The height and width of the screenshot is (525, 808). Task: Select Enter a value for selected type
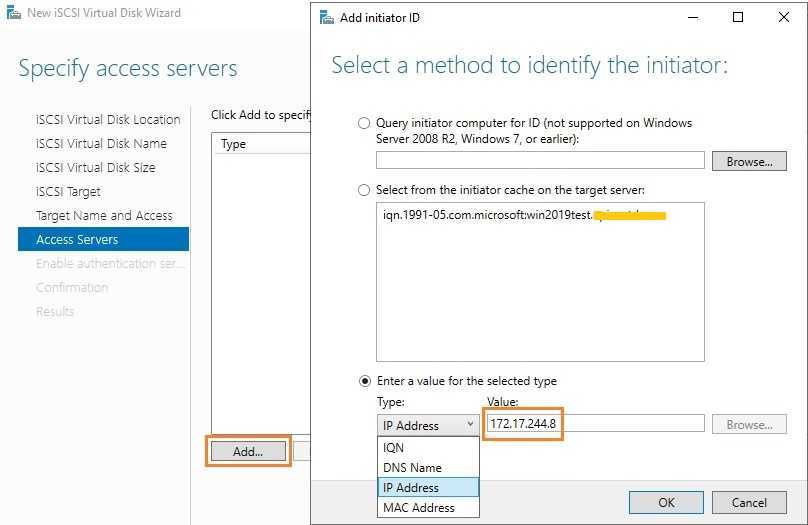pyautogui.click(x=364, y=381)
